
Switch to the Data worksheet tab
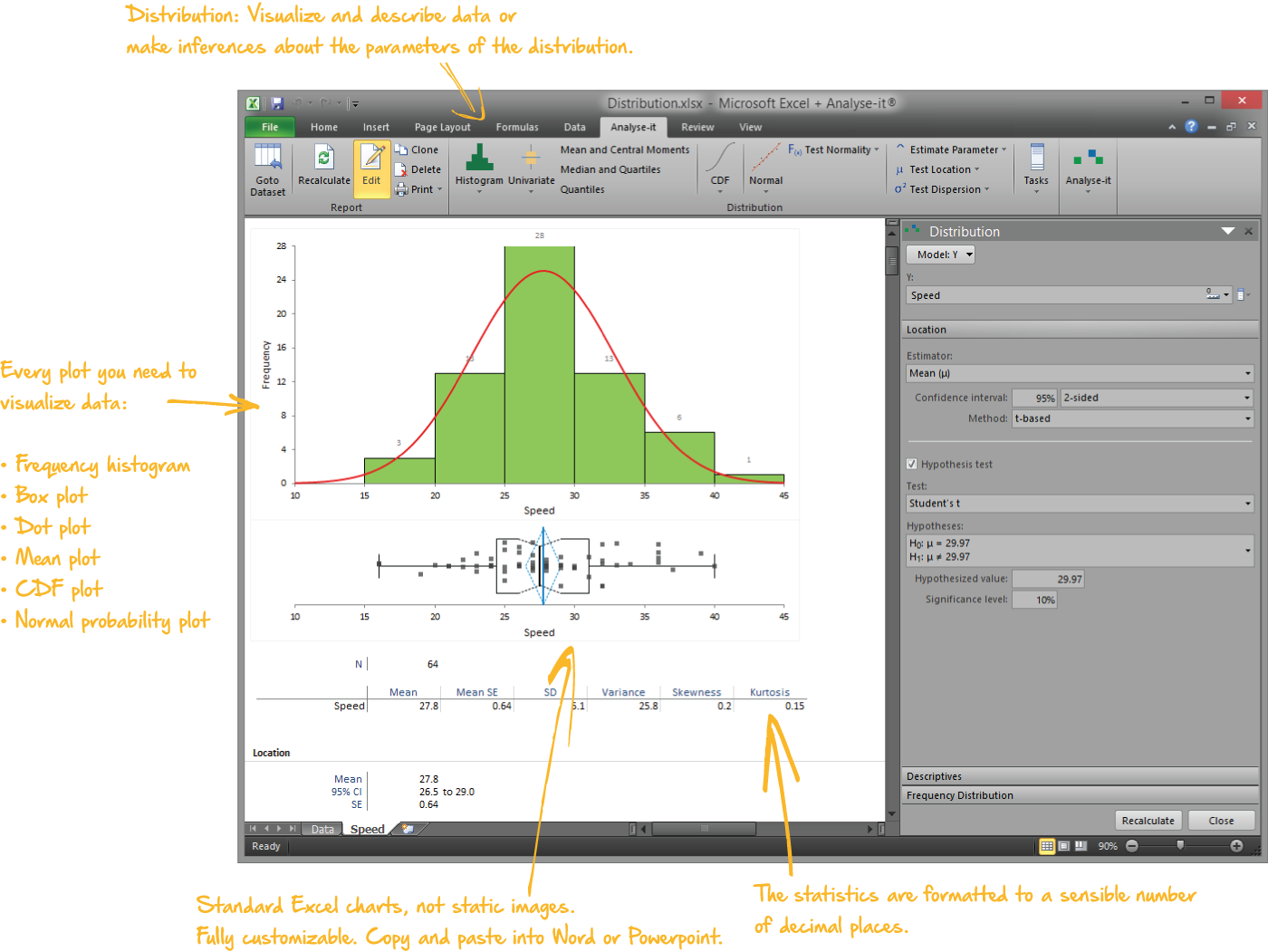(x=322, y=829)
